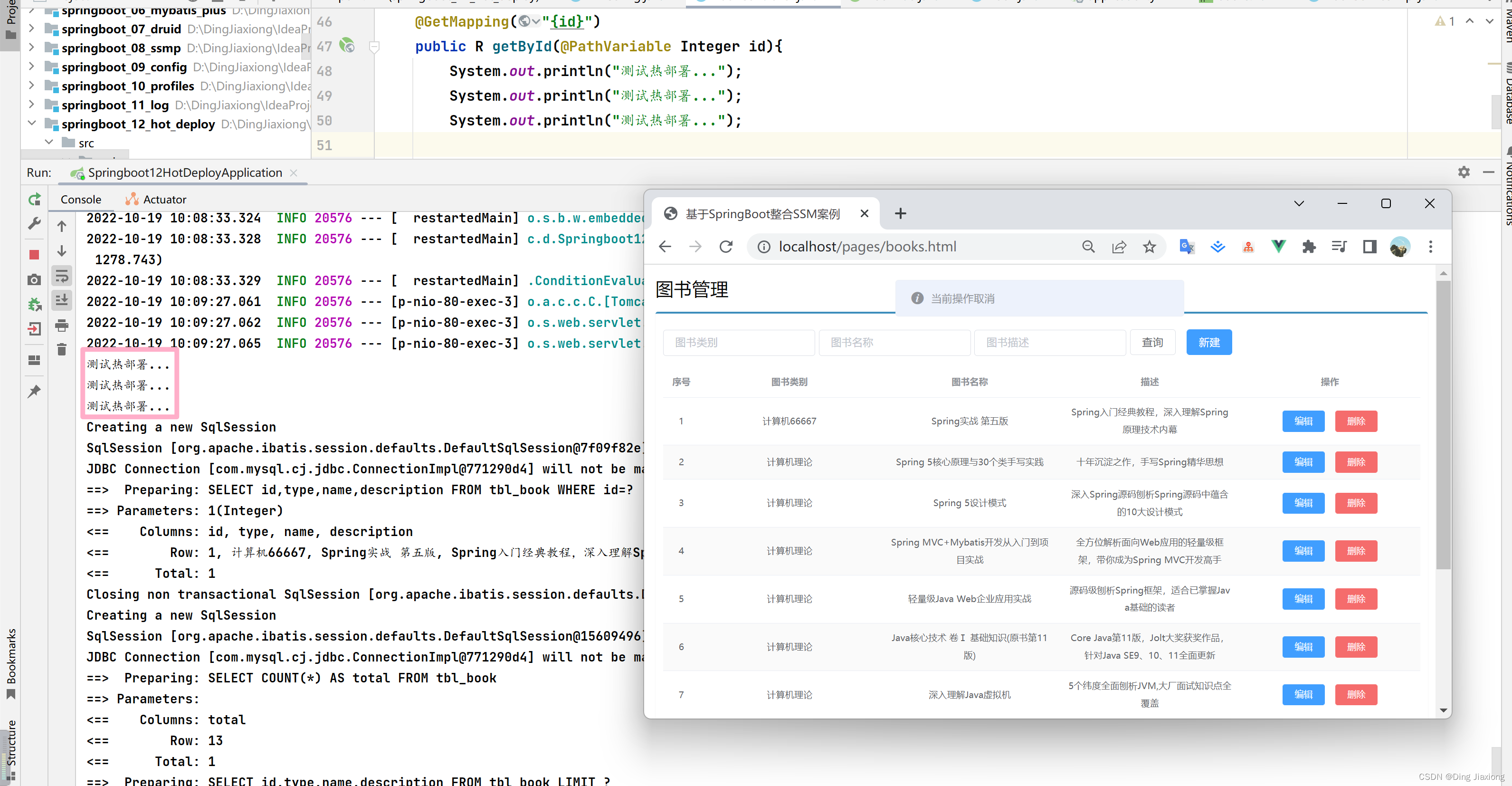Focus the 图书名称 input field
The image size is (1512, 786).
point(894,342)
